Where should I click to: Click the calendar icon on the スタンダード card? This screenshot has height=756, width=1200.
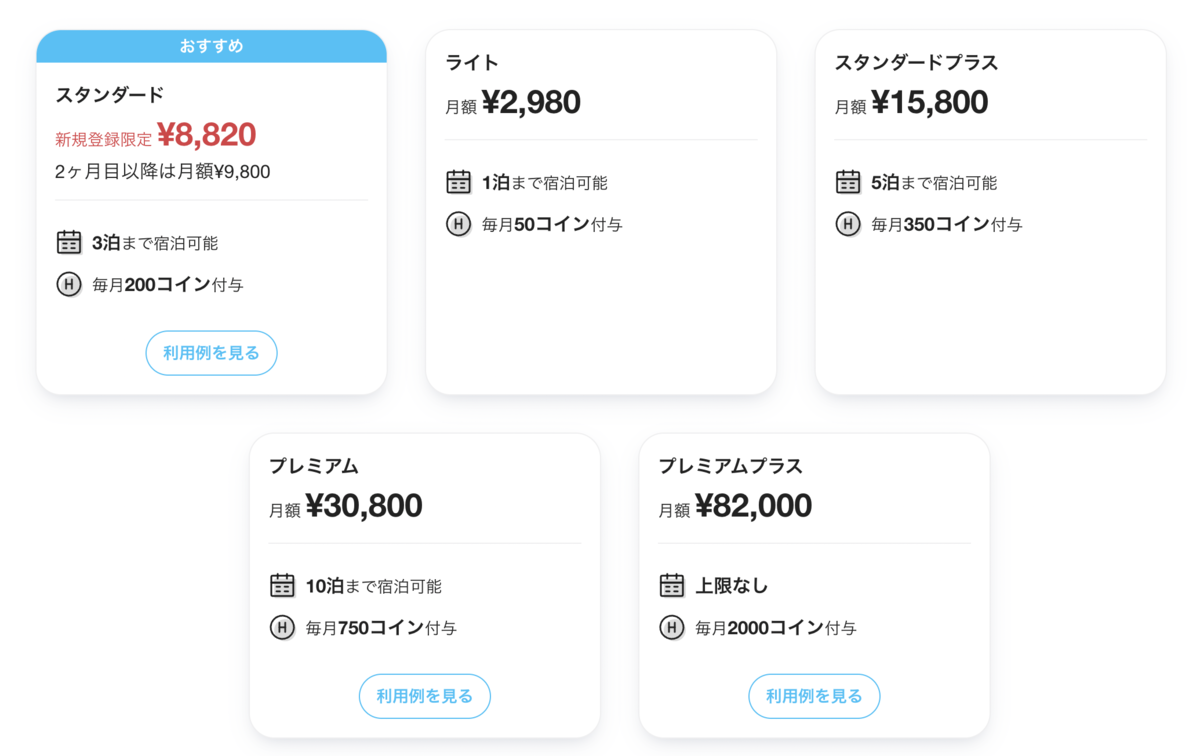(x=68, y=242)
